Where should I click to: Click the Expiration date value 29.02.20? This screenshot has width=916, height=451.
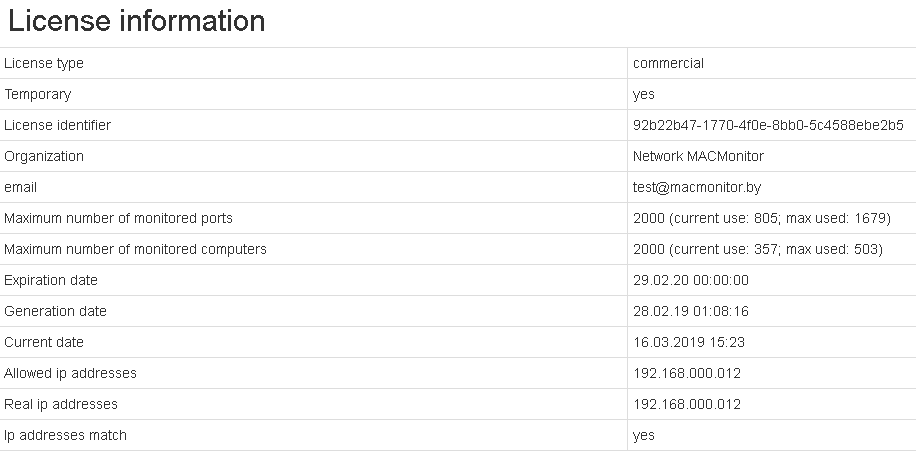click(690, 280)
